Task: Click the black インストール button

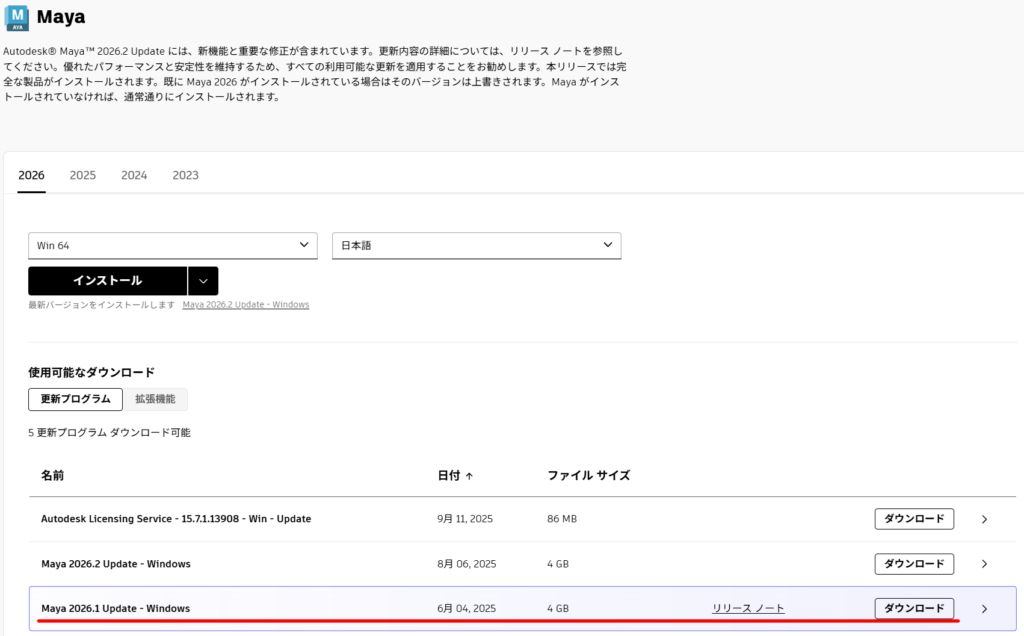Action: [x=107, y=281]
